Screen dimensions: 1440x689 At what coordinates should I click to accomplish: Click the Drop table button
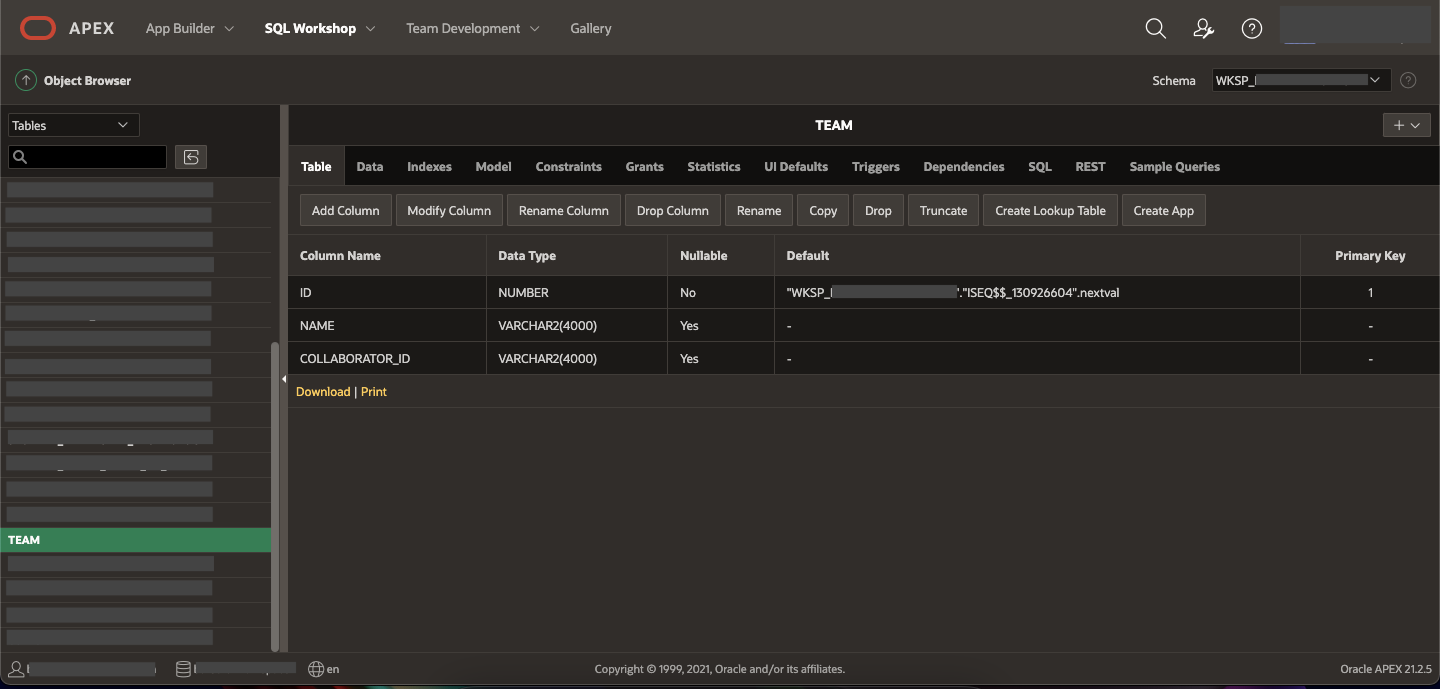click(878, 210)
